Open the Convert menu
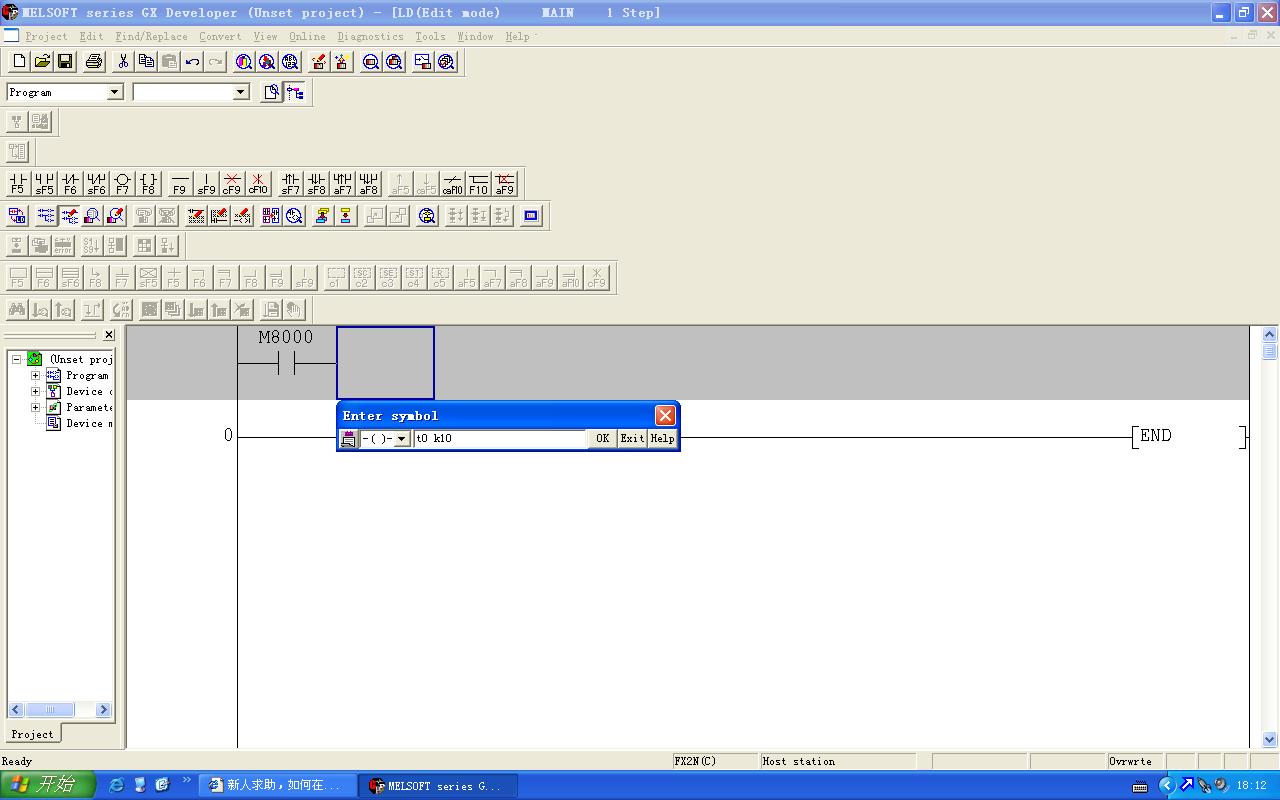This screenshot has height=800, width=1280. (x=220, y=36)
